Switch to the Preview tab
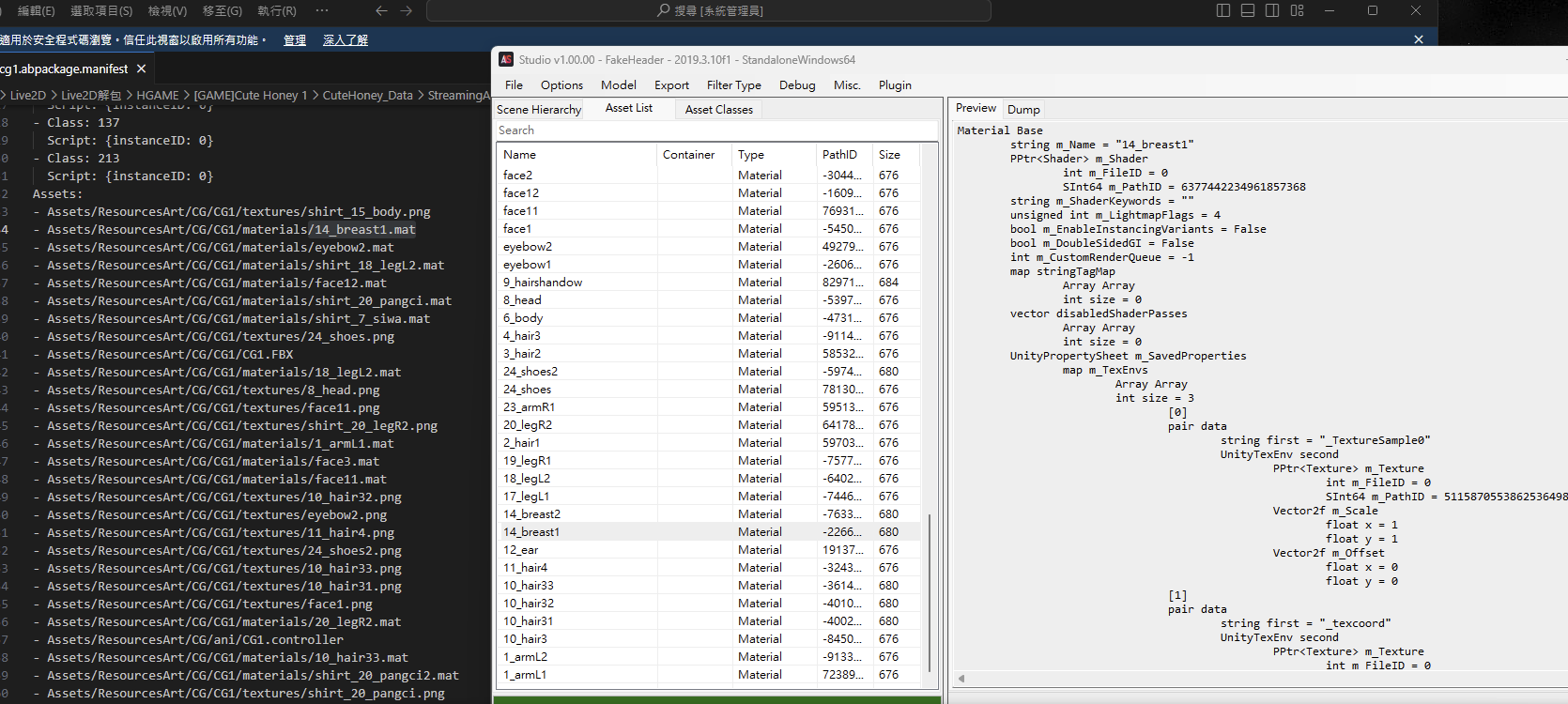The image size is (1568, 704). (x=976, y=108)
